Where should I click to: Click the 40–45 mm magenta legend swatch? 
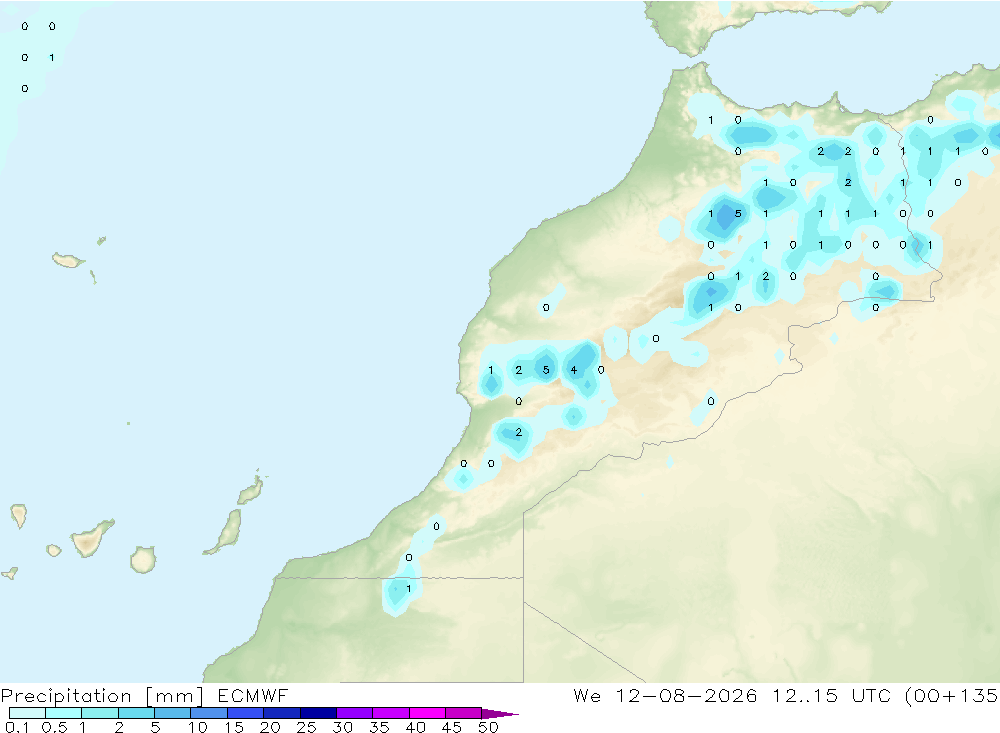click(427, 713)
